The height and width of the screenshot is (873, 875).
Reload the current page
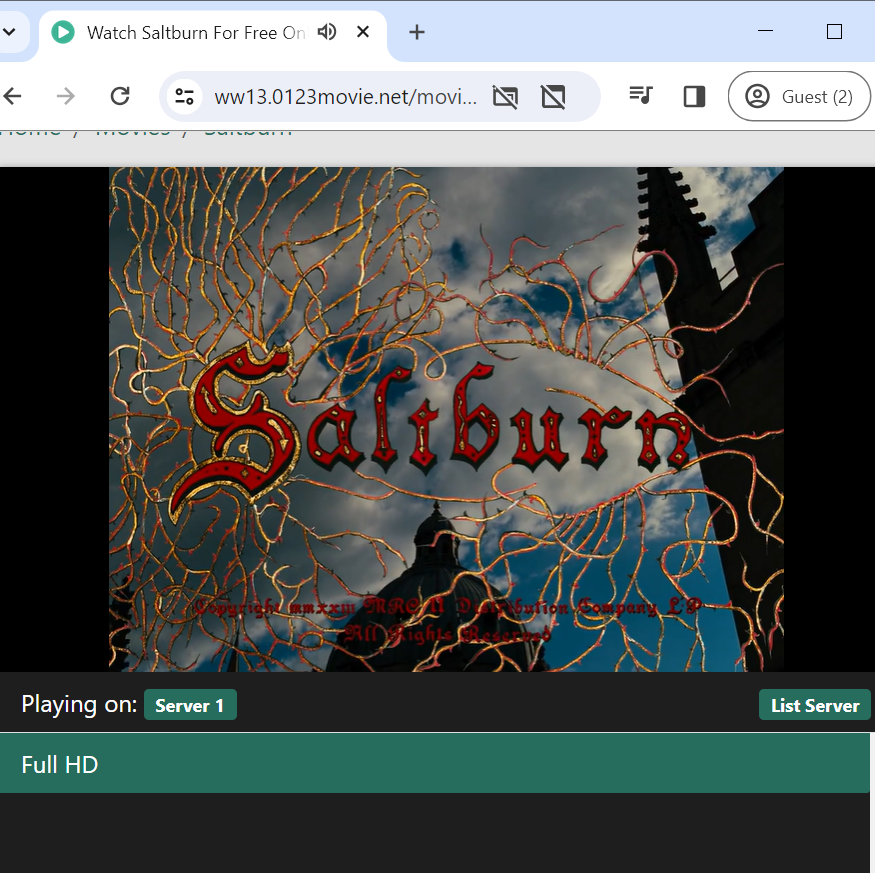tap(120, 97)
